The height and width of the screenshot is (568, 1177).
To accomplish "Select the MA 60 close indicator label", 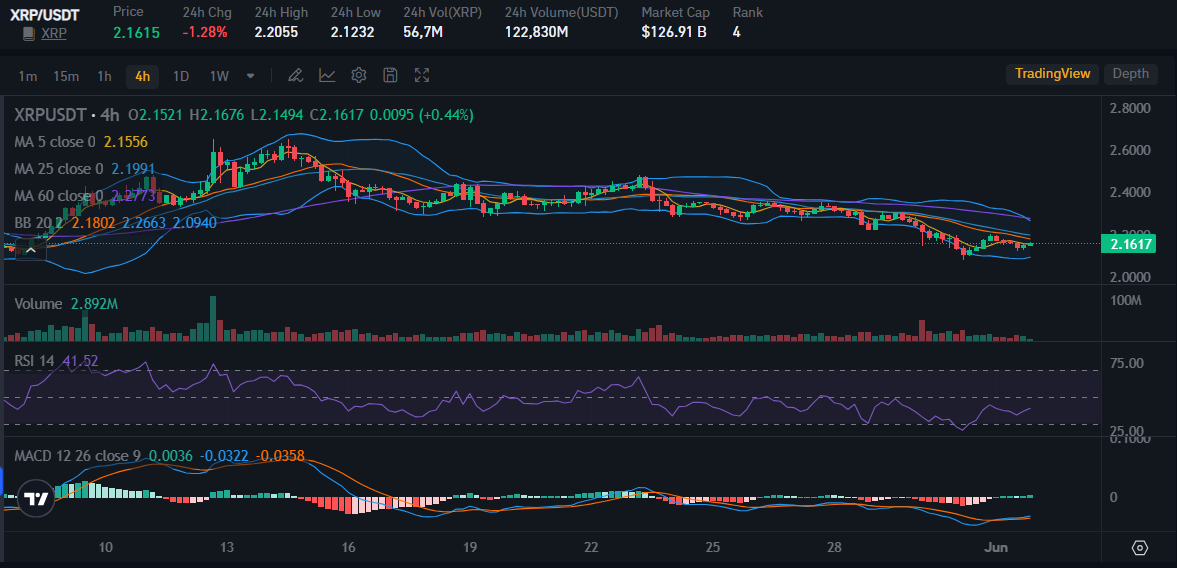I will point(59,196).
